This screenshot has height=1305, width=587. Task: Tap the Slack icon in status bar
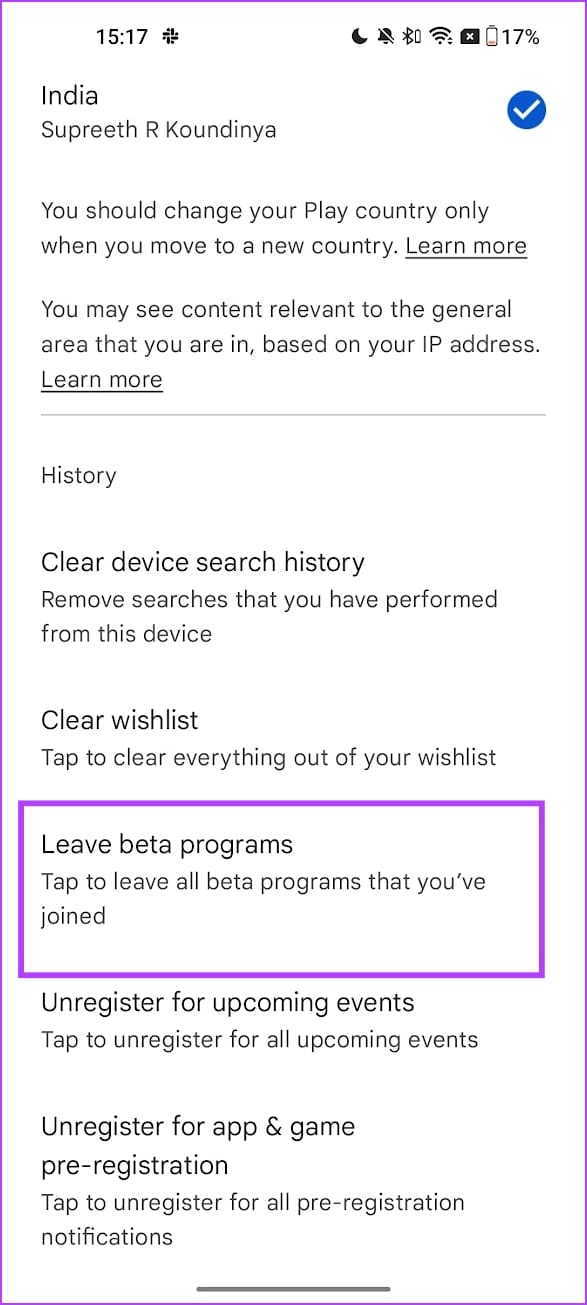[x=172, y=37]
